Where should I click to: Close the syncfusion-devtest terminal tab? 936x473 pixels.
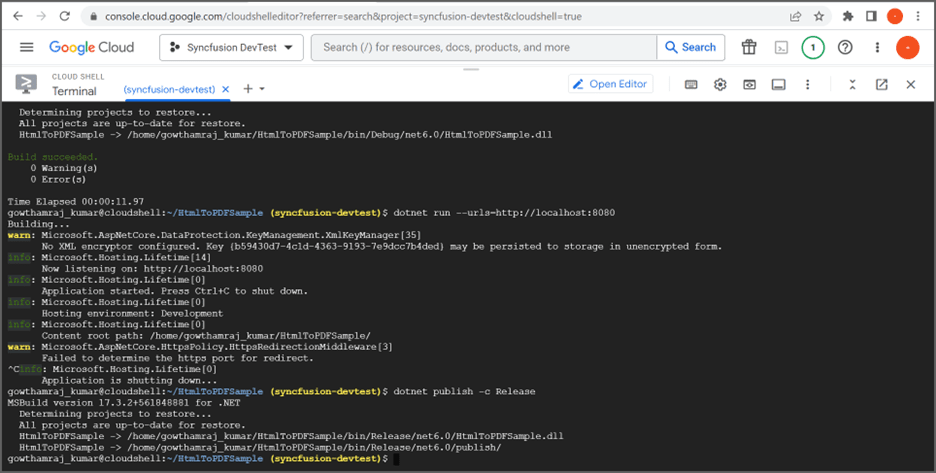coord(226,90)
